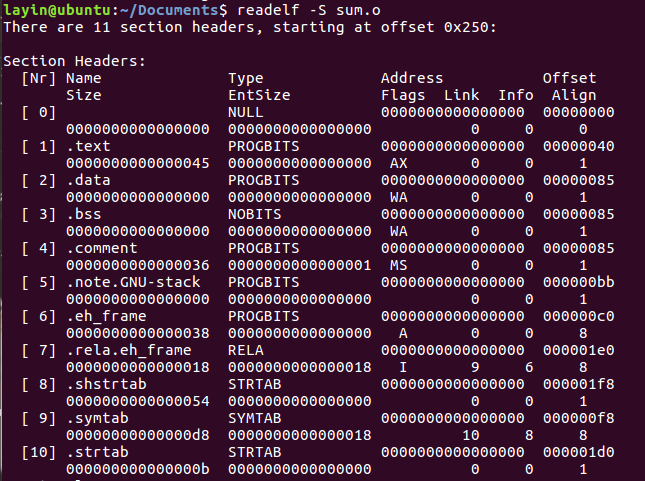Click the section index '[ 7]'
Image resolution: width=645 pixels, height=481 pixels.
39,351
